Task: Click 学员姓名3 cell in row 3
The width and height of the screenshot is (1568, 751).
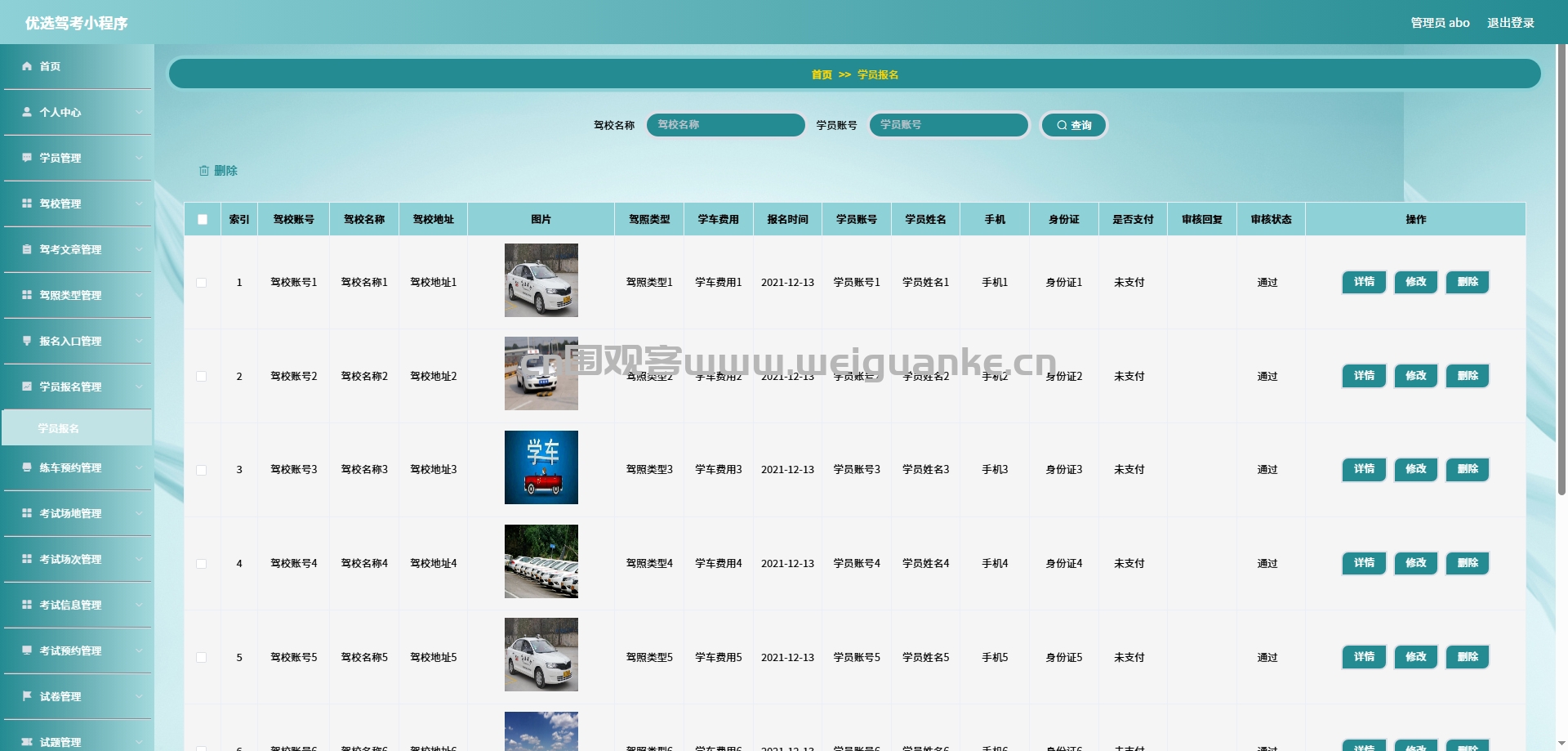Action: [x=925, y=470]
